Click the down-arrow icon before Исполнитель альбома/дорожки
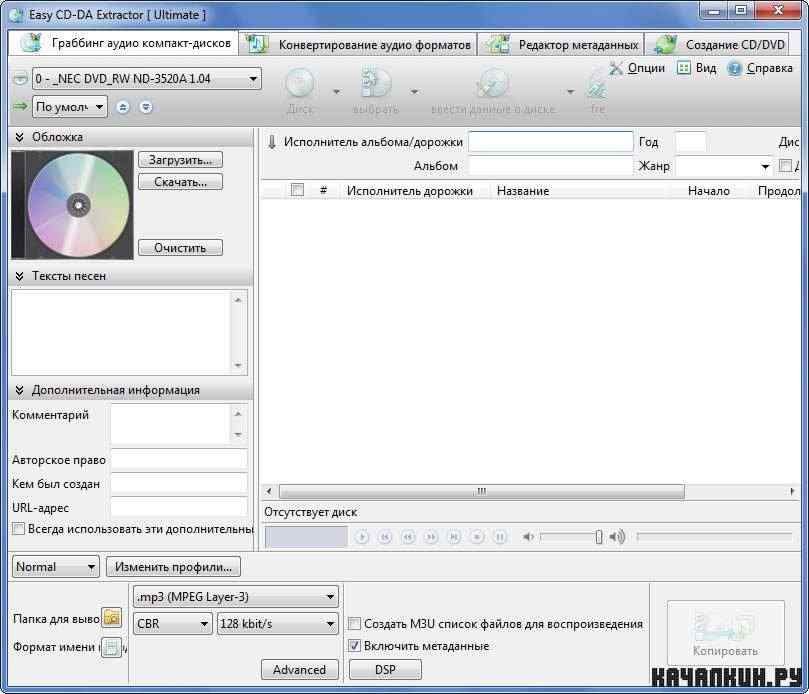The image size is (809, 694). point(272,141)
